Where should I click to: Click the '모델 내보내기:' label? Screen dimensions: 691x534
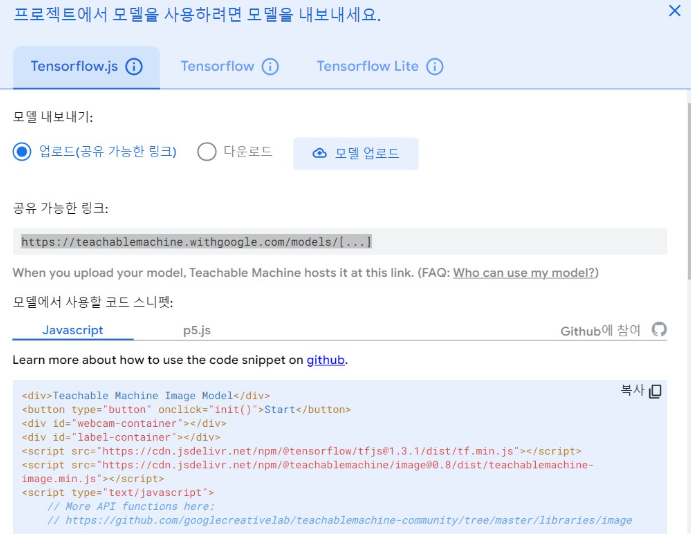pos(53,117)
